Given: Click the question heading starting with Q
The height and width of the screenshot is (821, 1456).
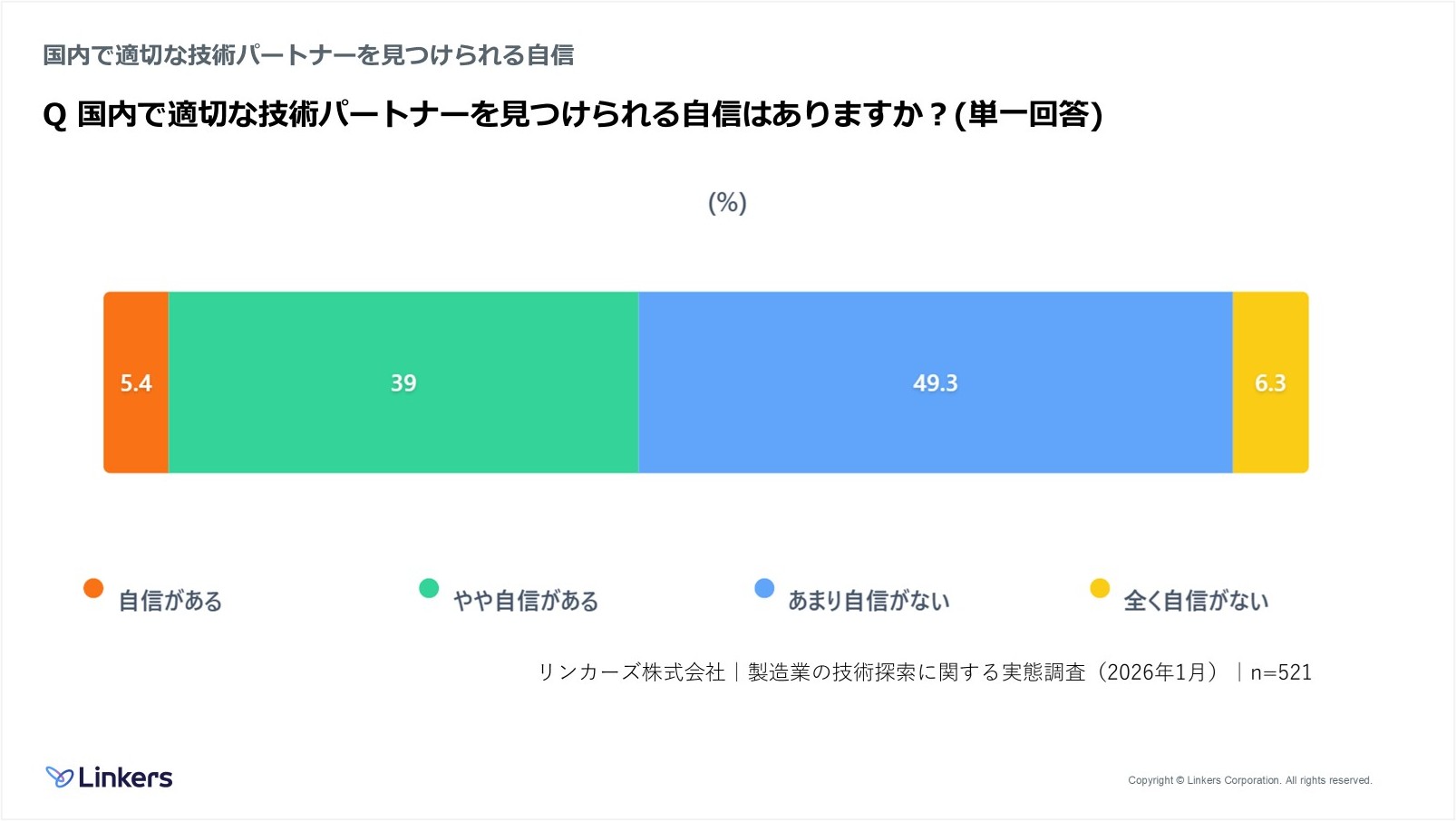Looking at the screenshot, I should [x=572, y=115].
